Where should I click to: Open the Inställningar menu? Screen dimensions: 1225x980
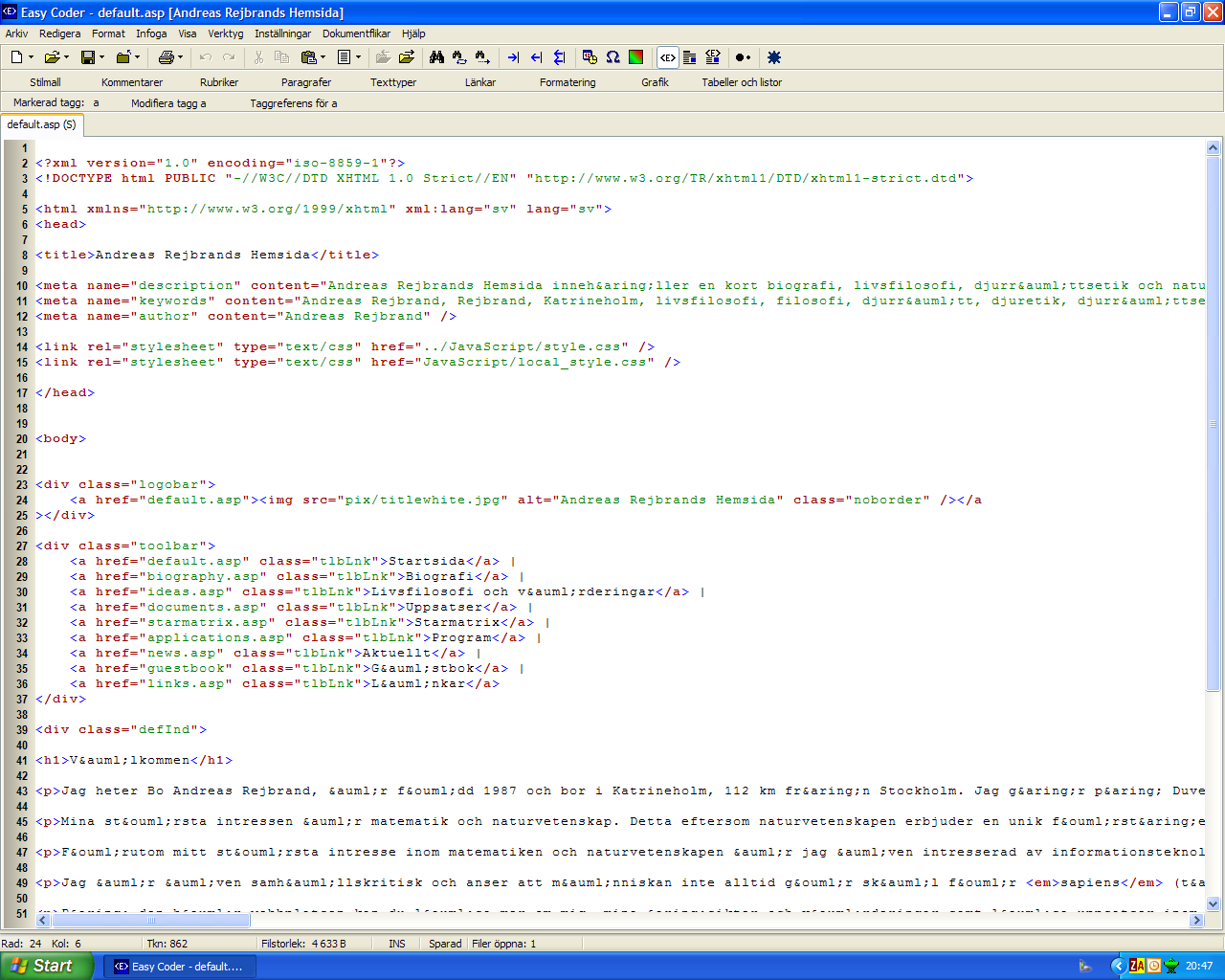pyautogui.click(x=282, y=33)
